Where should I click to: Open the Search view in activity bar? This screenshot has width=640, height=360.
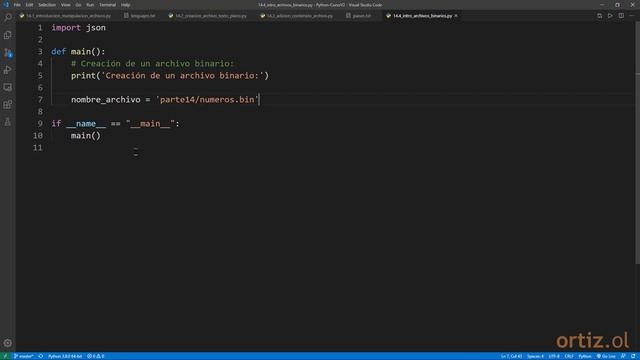[8, 18]
